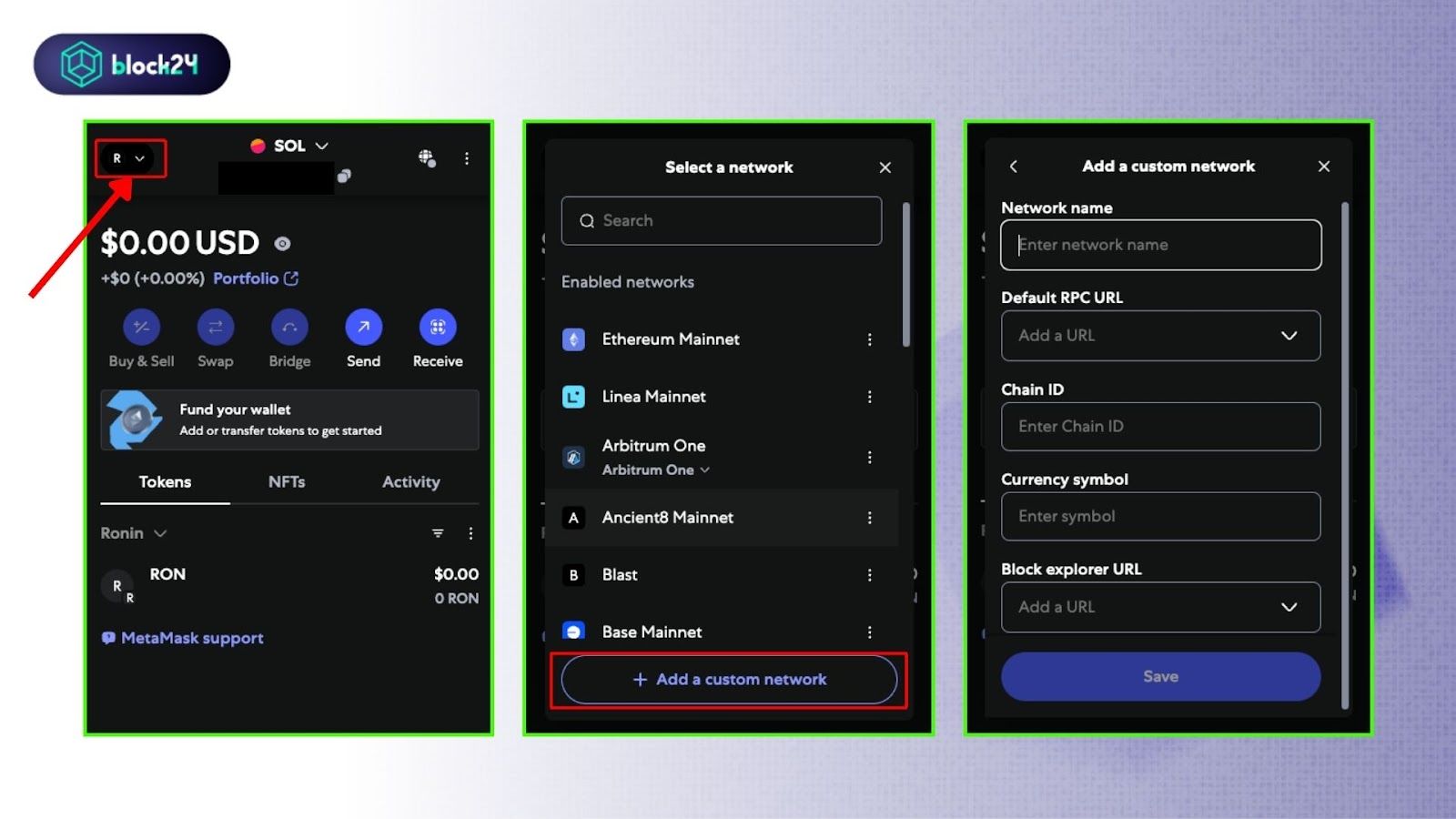1456x819 pixels.
Task: Close the Add a custom network dialog
Action: (1324, 167)
